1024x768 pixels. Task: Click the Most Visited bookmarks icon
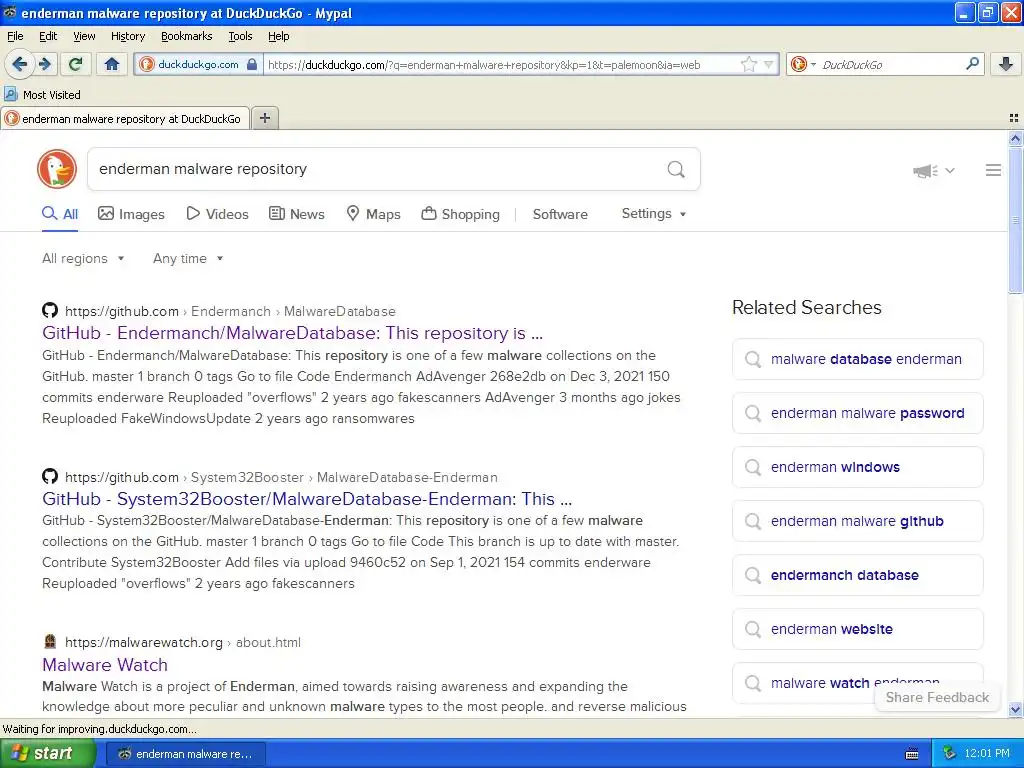tap(10, 94)
